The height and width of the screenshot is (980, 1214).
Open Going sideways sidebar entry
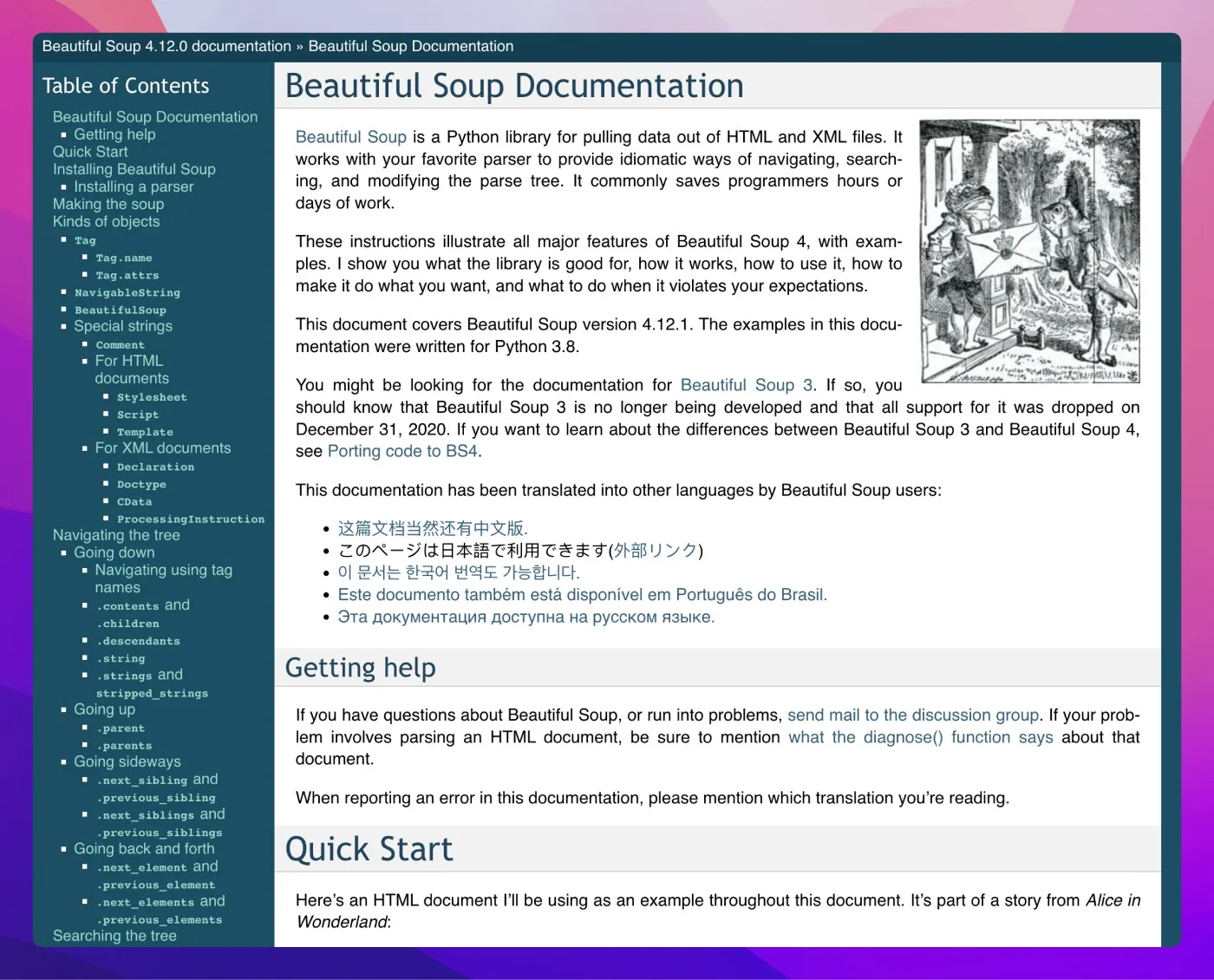127,761
